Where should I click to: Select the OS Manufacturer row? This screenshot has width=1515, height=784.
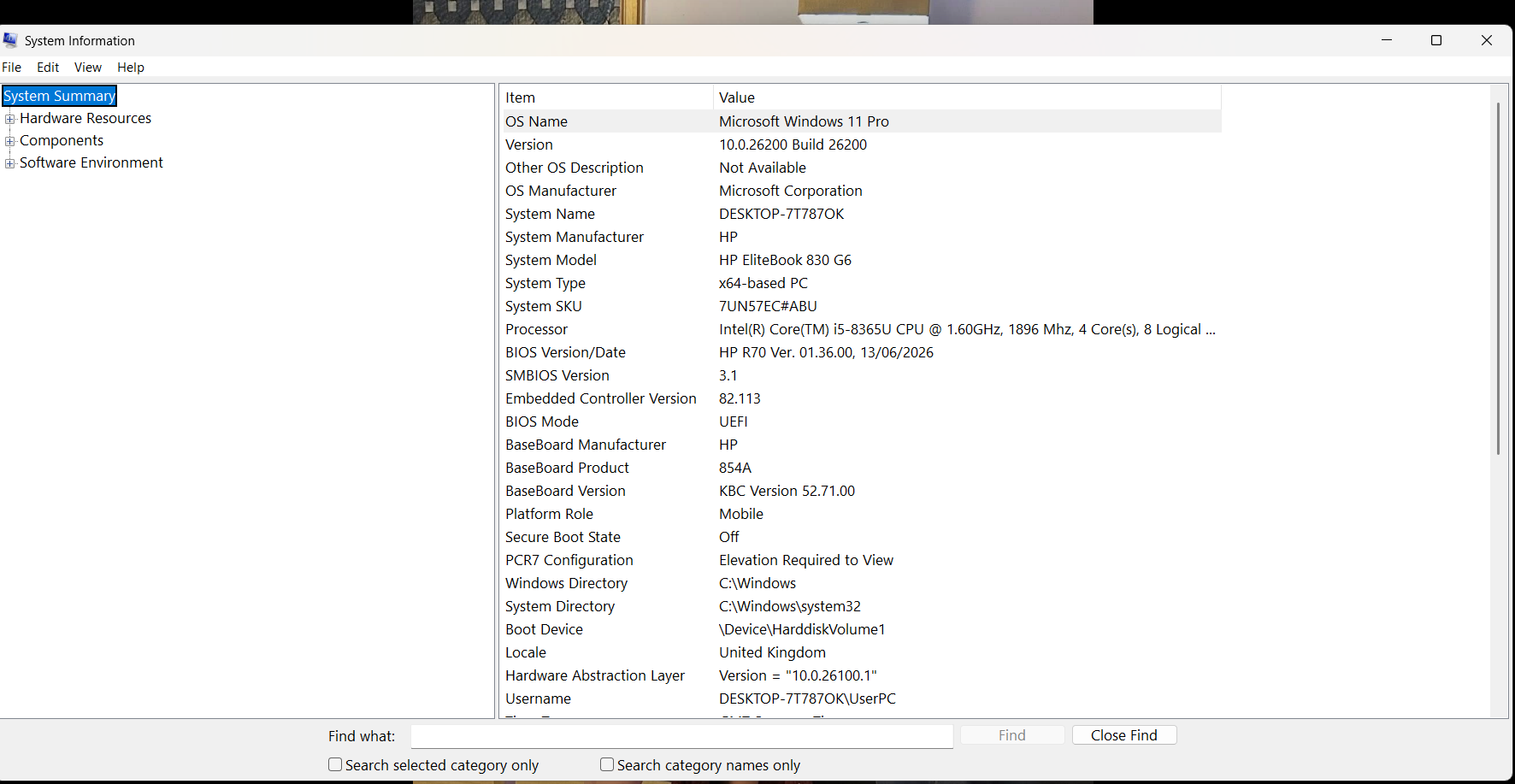pos(861,191)
